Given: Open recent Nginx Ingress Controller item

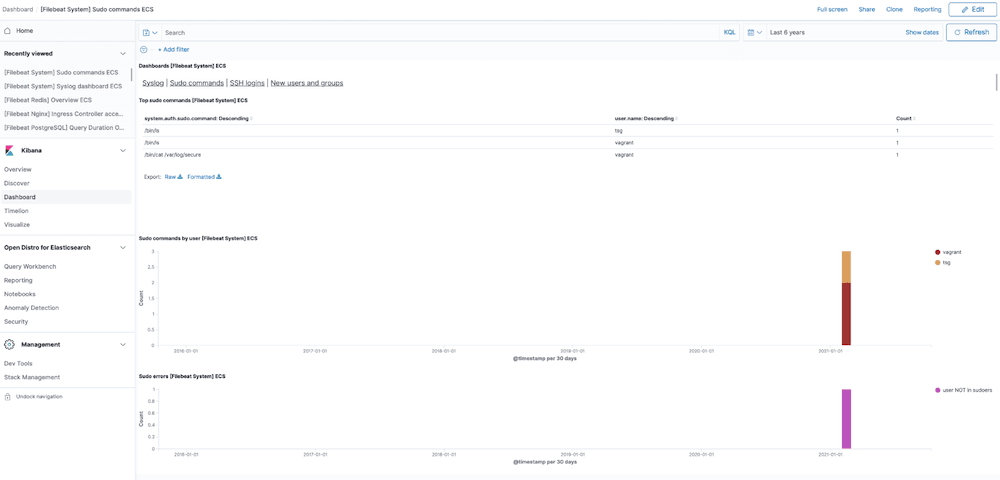Looking at the screenshot, I should [62, 114].
